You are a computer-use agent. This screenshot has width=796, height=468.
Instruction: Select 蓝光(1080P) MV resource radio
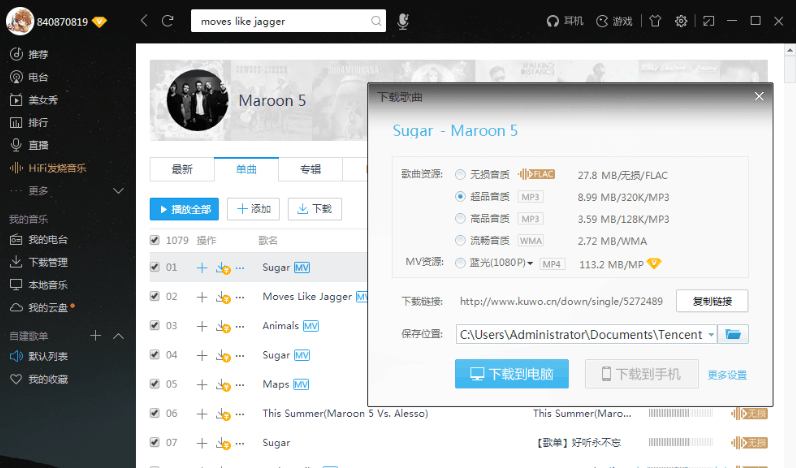(460, 263)
